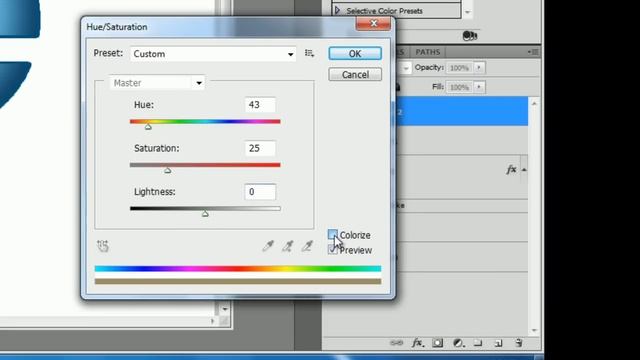Confirm with the OK button

(355, 53)
